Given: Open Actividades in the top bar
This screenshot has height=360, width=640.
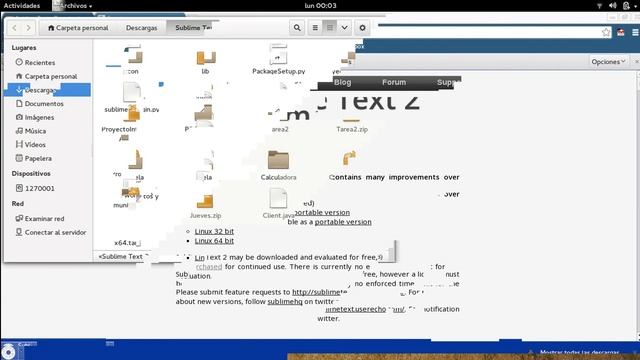Looking at the screenshot, I should [x=22, y=6].
